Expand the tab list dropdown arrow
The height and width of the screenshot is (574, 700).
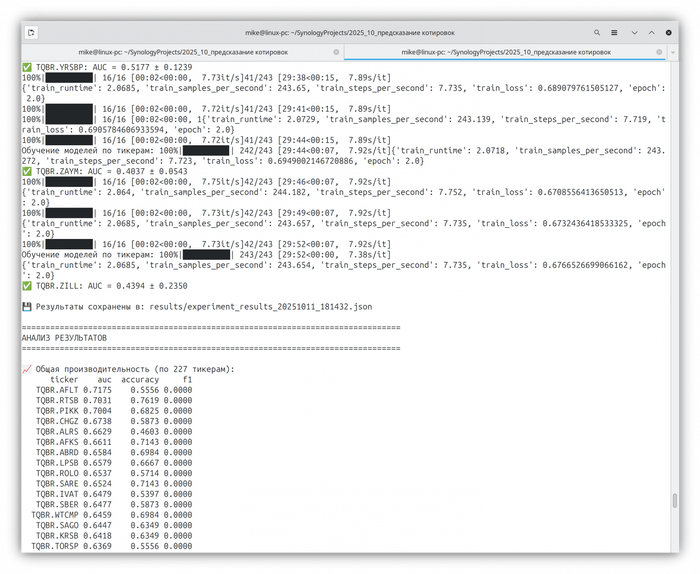click(x=672, y=51)
